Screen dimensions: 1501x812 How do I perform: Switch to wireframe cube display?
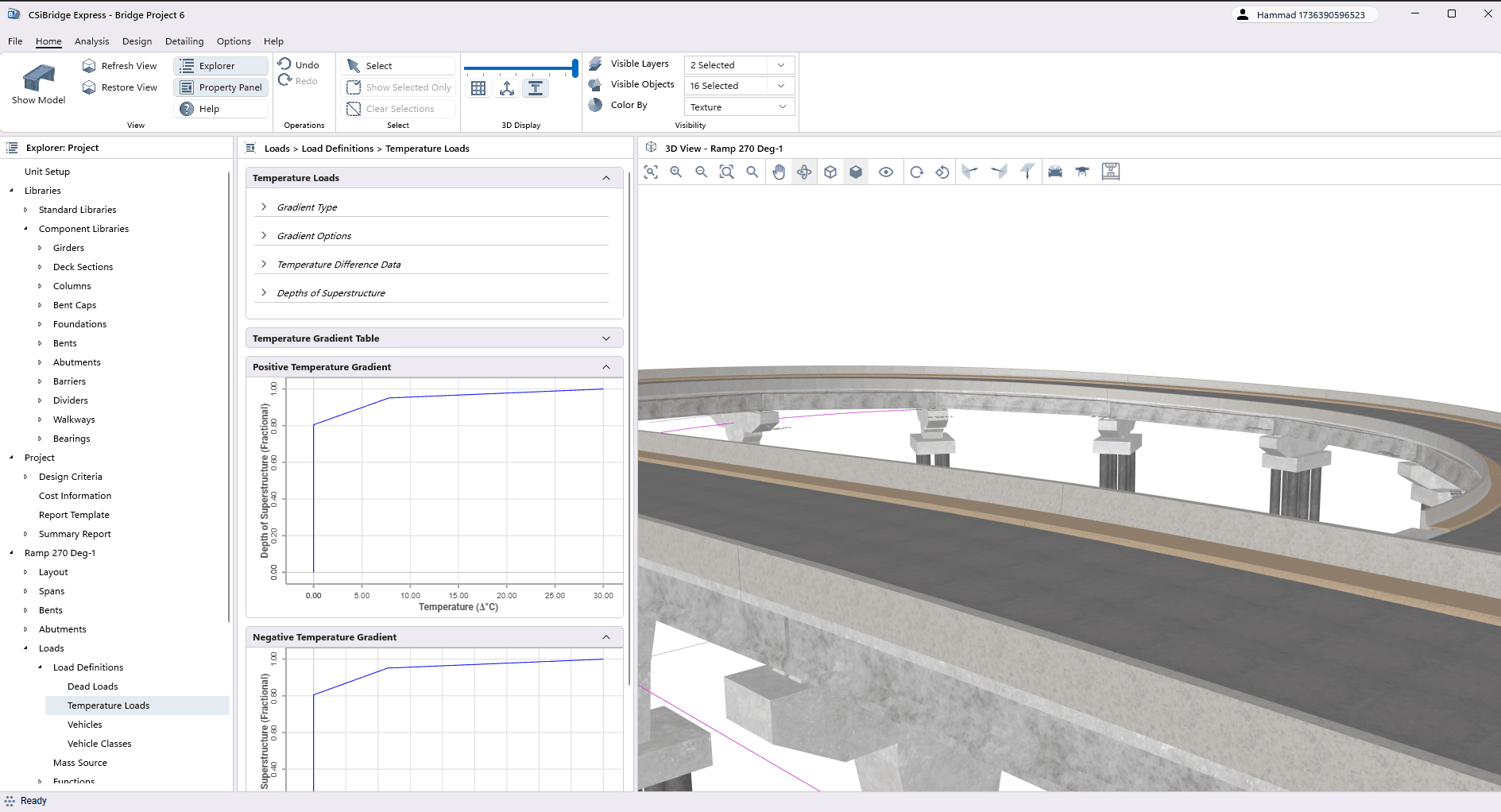[x=830, y=172]
